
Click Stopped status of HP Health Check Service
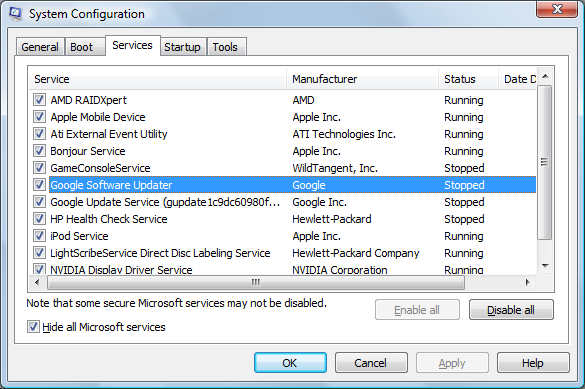pos(464,219)
